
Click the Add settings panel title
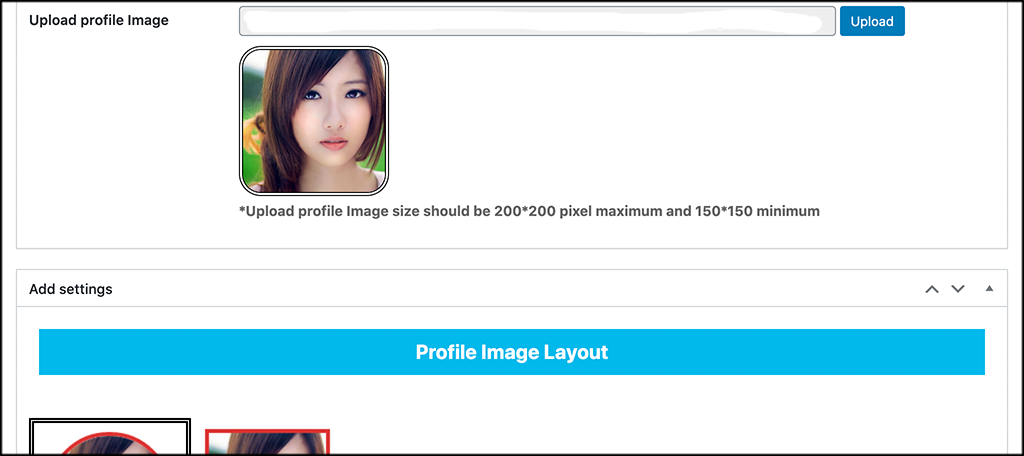tap(71, 289)
